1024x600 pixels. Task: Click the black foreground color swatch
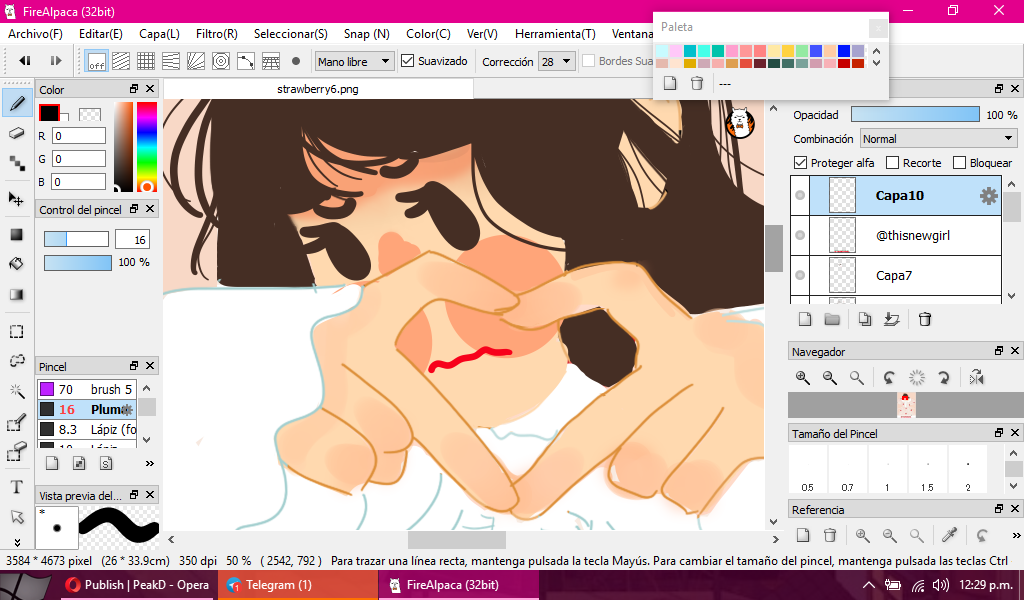(x=49, y=113)
